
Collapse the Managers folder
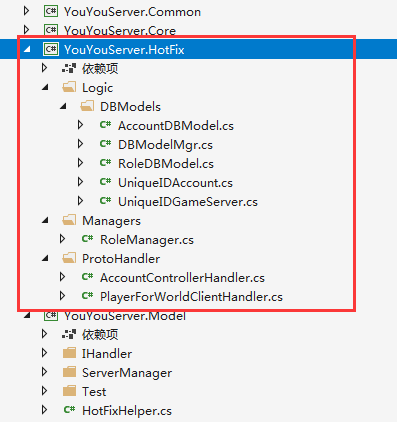tap(45, 221)
